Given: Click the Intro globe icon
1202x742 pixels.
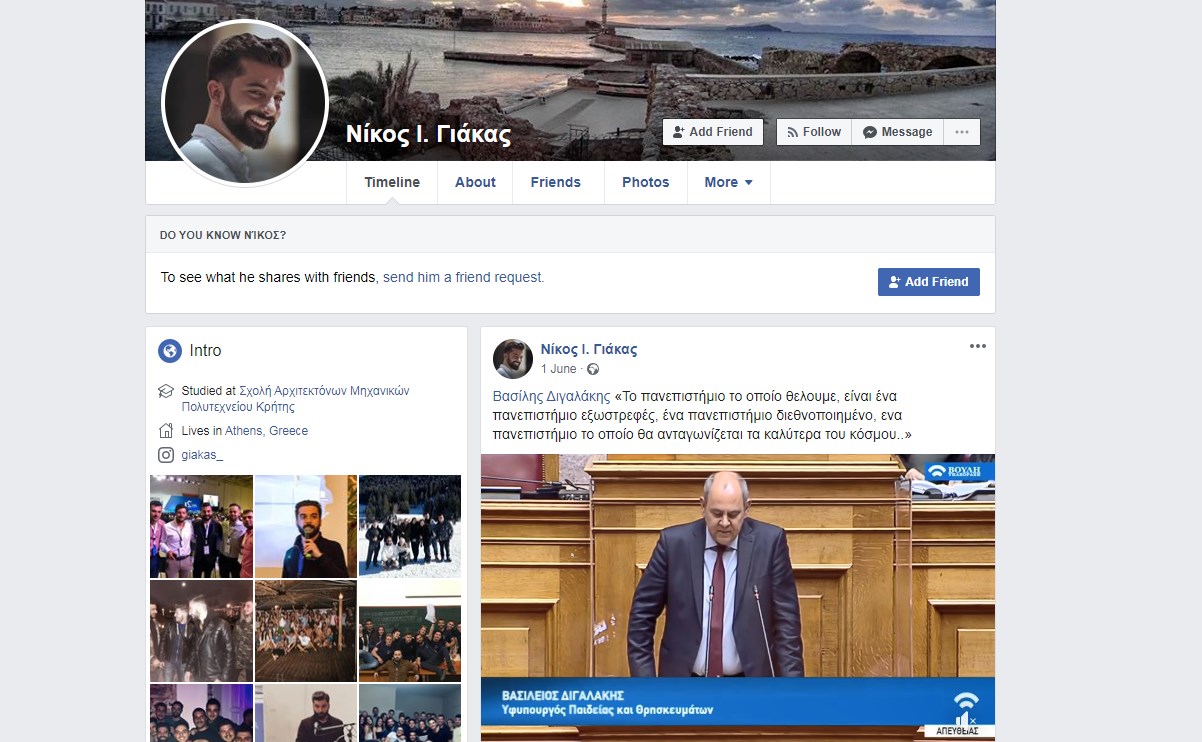Looking at the screenshot, I should click(170, 351).
